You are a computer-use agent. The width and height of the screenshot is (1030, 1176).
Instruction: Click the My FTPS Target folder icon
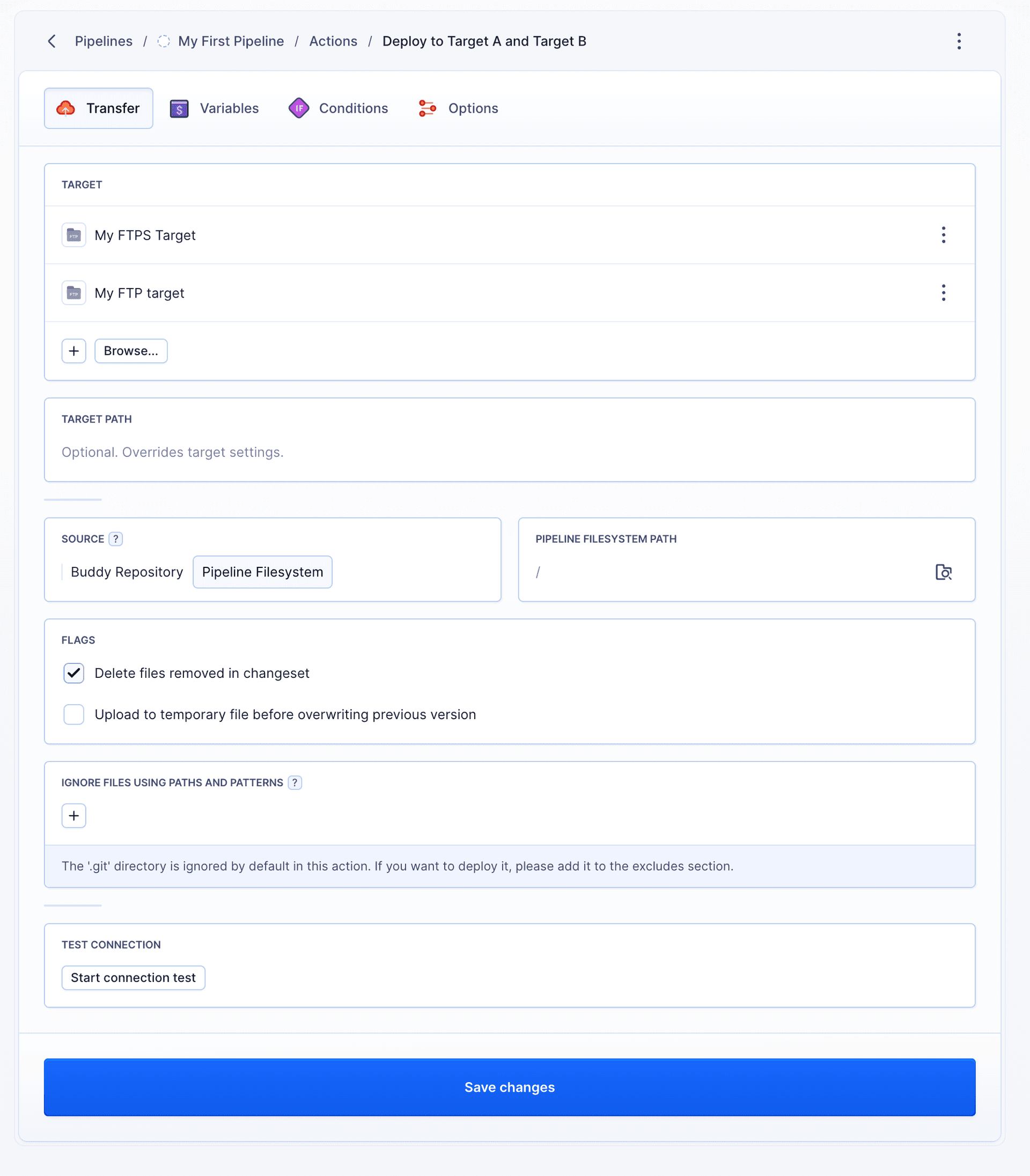73,235
